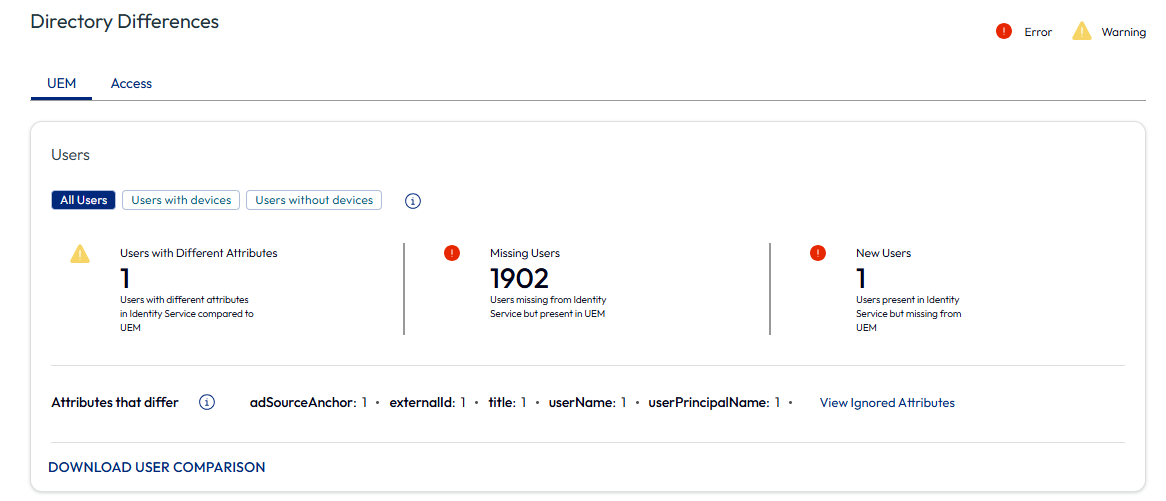Click the Warning legend triangle icon
Viewport: 1166px width, 501px height.
tap(1081, 31)
